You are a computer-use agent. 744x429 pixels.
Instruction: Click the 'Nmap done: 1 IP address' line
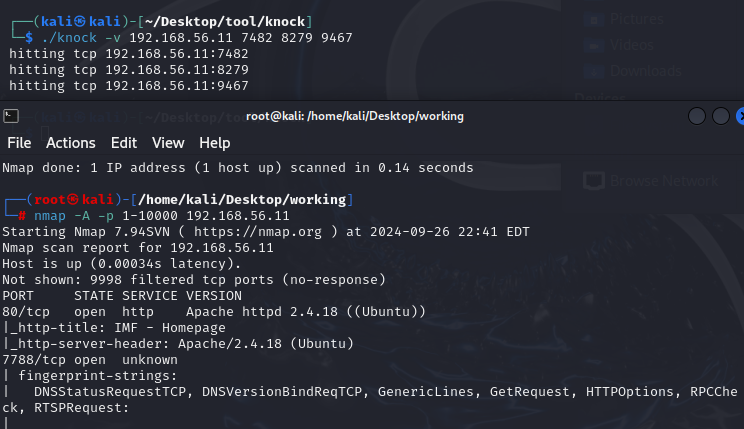click(238, 168)
